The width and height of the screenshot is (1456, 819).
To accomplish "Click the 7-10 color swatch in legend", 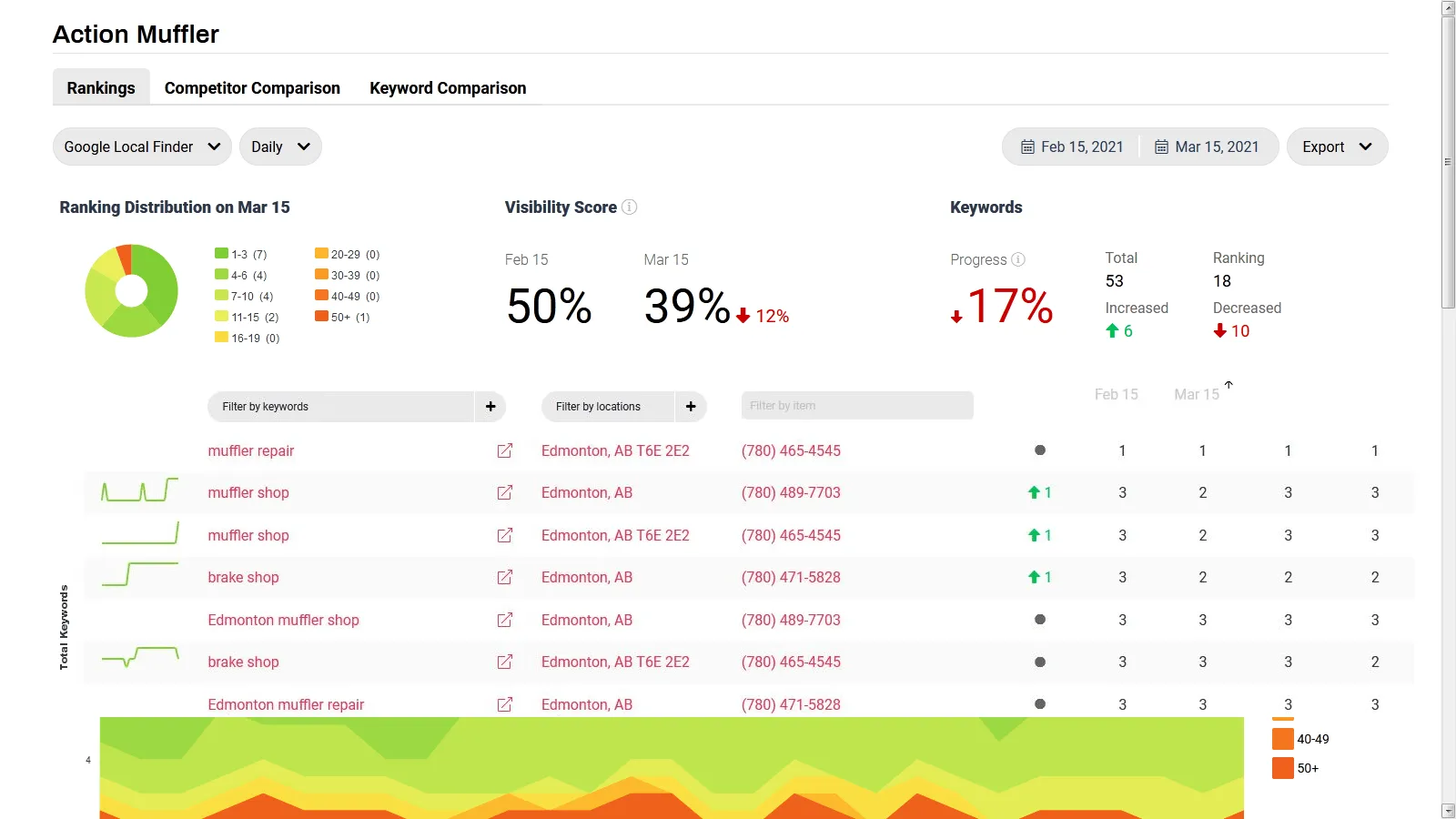I will pyautogui.click(x=221, y=296).
